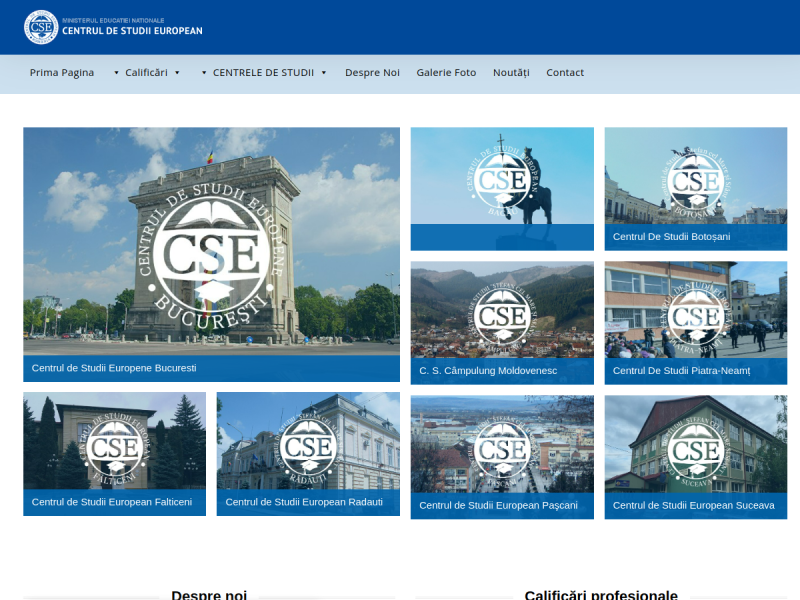Open Centrul de Studii Europene Bucuresti
Viewport: 800px width, 600px height.
[x=113, y=368]
